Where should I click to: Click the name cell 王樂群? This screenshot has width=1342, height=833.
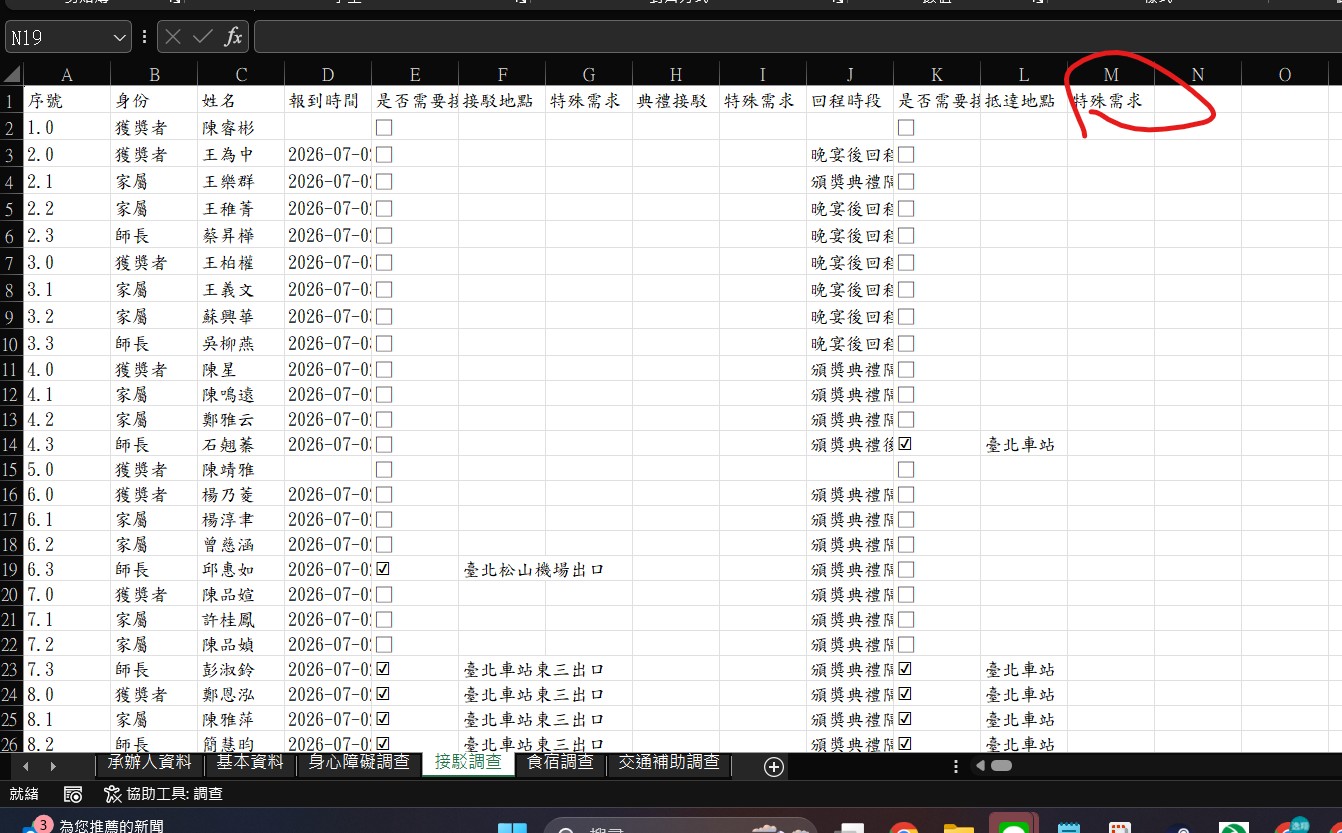coord(241,182)
